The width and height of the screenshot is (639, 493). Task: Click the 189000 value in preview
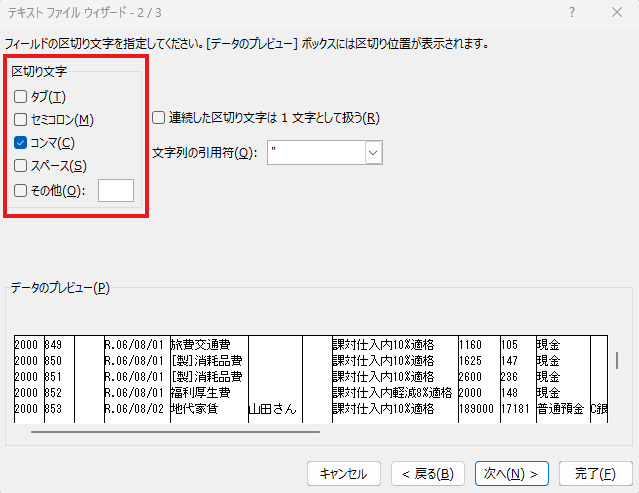[x=476, y=409]
